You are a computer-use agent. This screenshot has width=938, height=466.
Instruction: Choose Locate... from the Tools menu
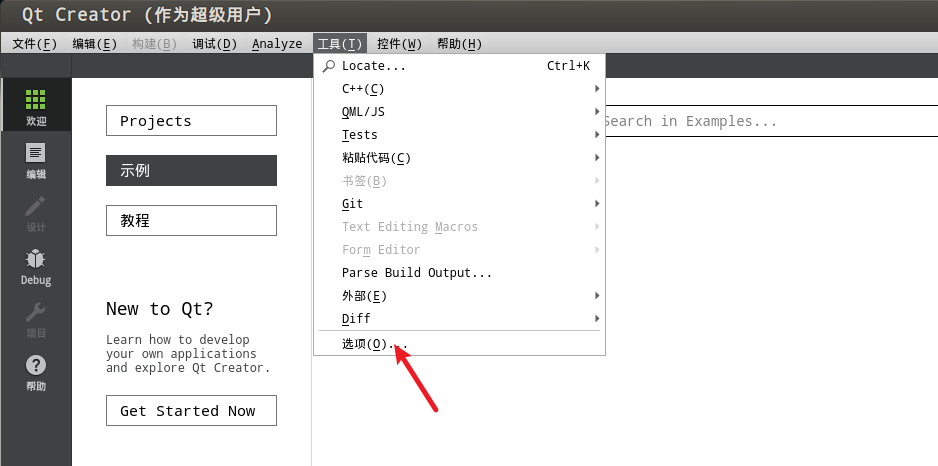tap(459, 66)
